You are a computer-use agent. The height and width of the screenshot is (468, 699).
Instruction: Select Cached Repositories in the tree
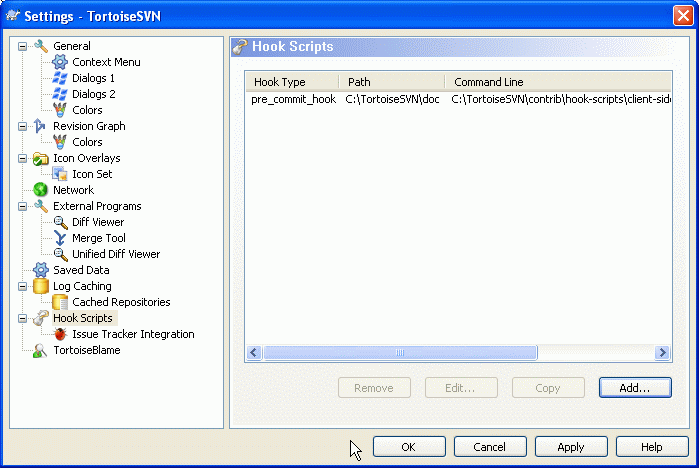[x=121, y=302]
